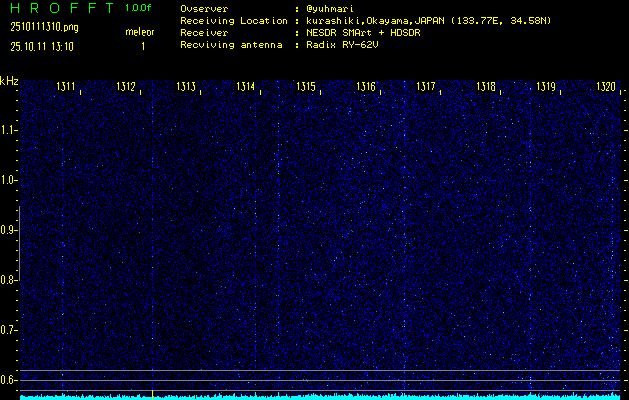
Task: Click the 1320 time marker
Action: 606,88
